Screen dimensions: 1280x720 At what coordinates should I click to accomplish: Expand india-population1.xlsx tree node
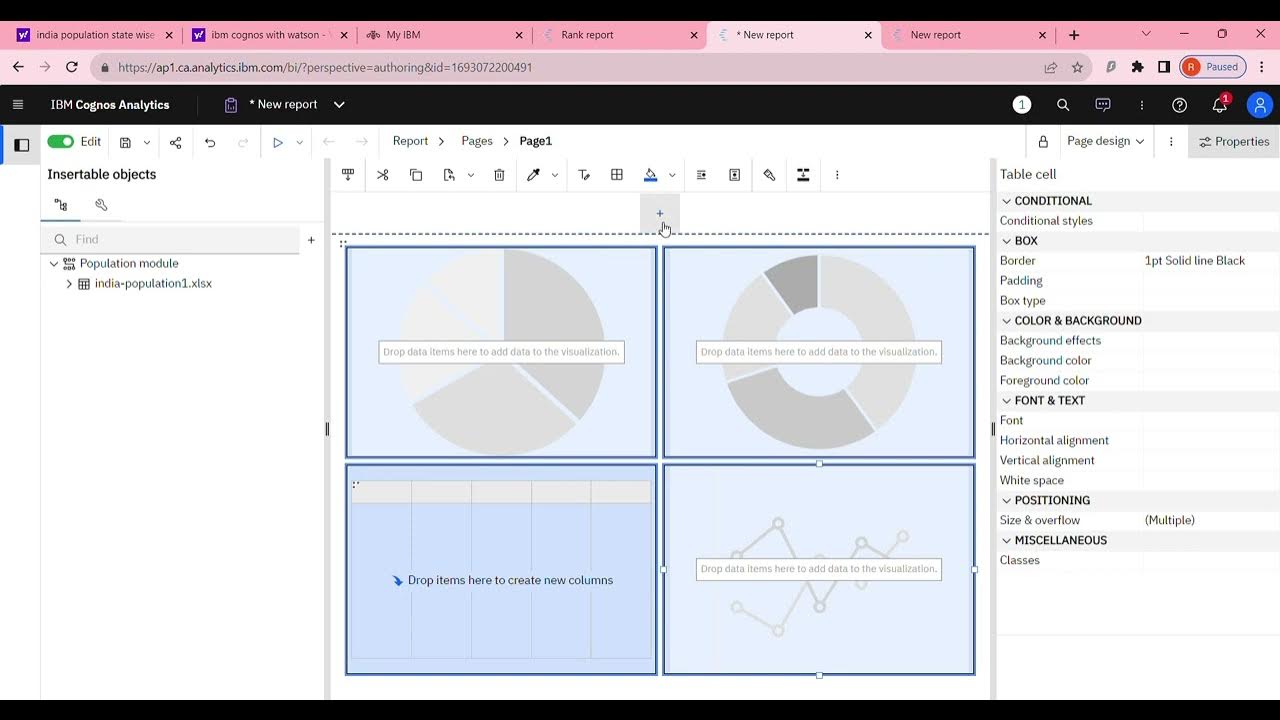tap(69, 284)
